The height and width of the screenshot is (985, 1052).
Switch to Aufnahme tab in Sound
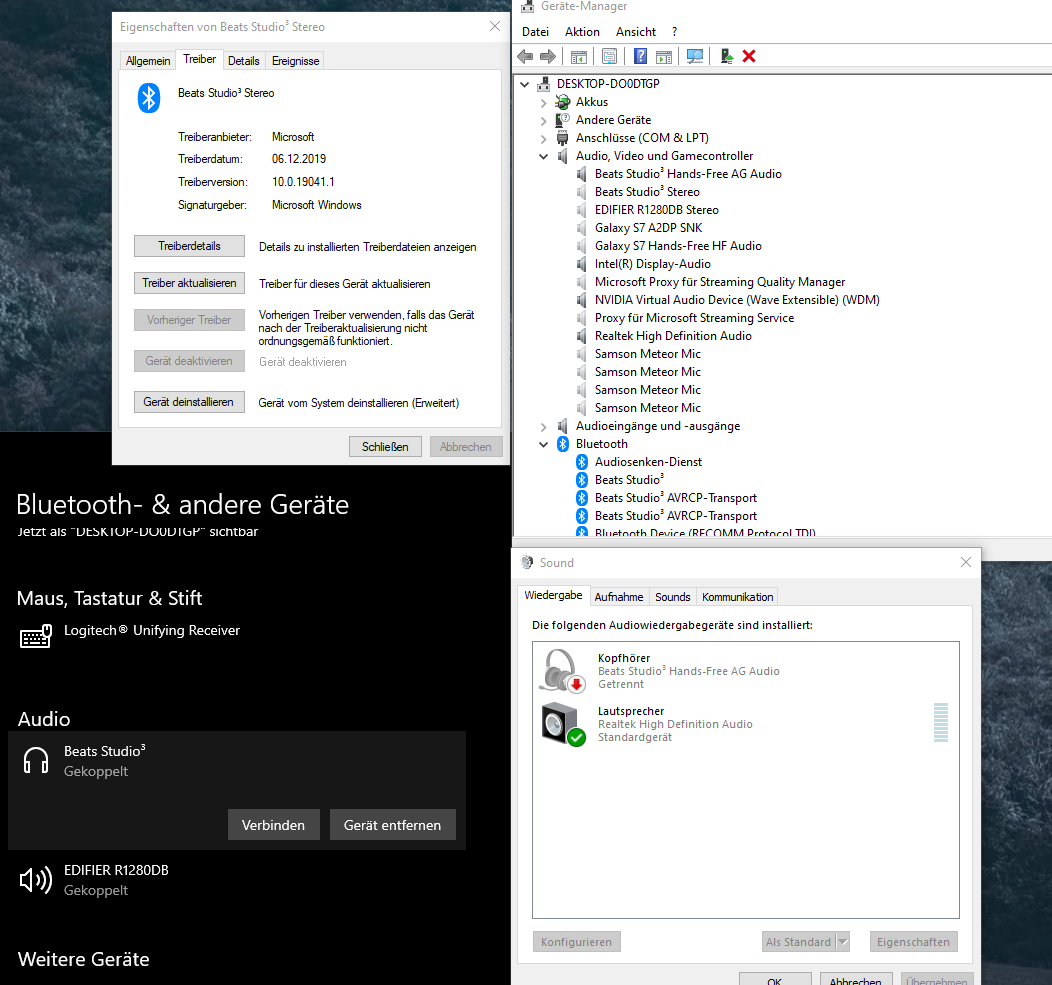pyautogui.click(x=619, y=597)
